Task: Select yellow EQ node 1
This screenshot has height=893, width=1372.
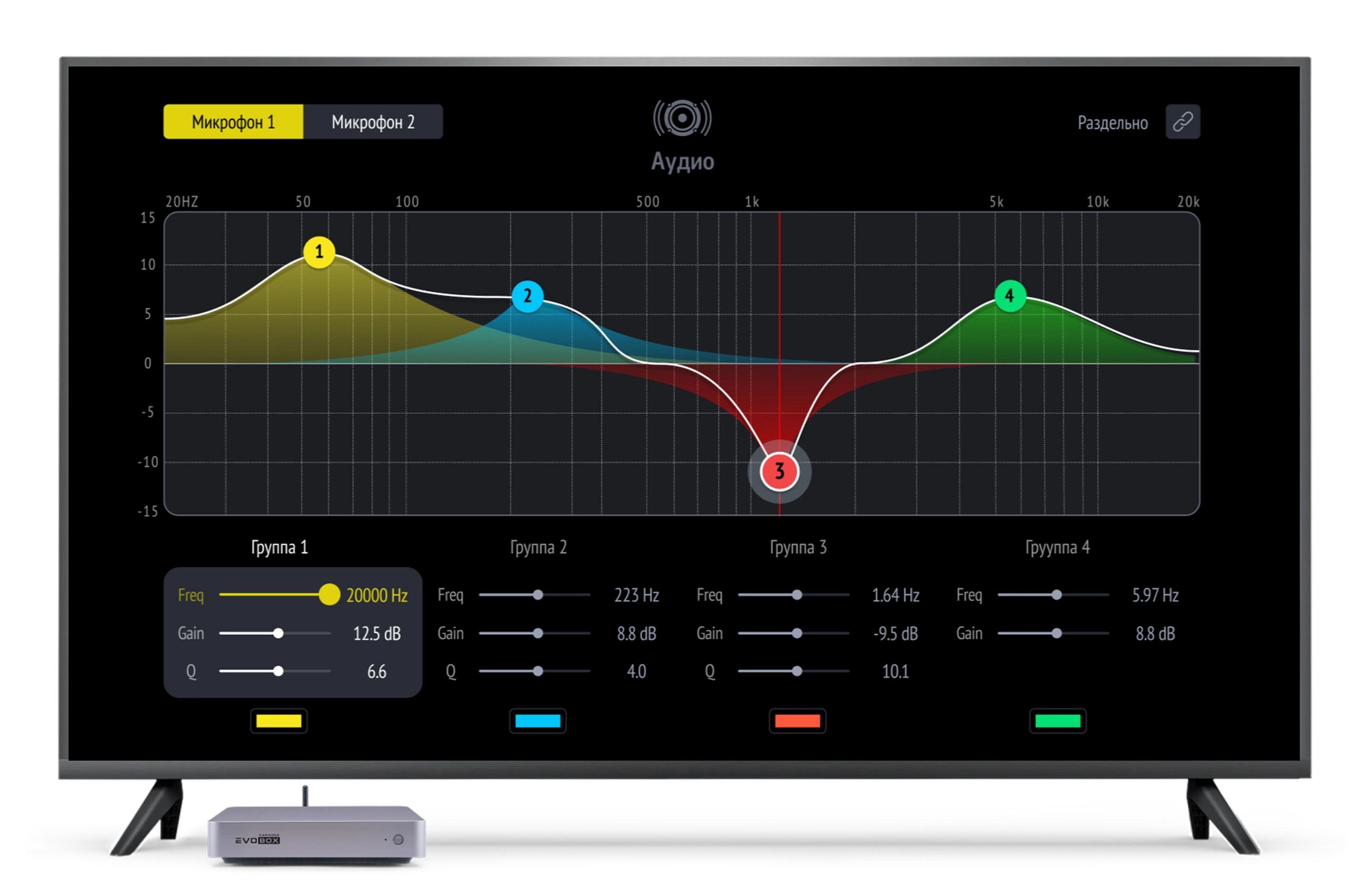Action: click(319, 252)
